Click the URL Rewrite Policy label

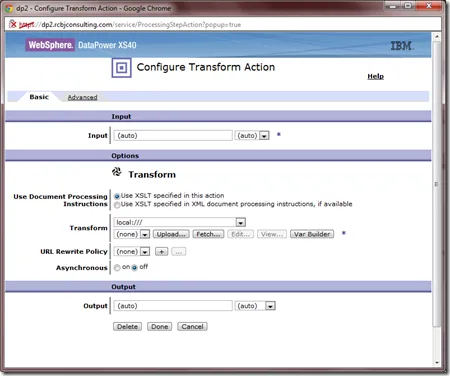point(74,252)
